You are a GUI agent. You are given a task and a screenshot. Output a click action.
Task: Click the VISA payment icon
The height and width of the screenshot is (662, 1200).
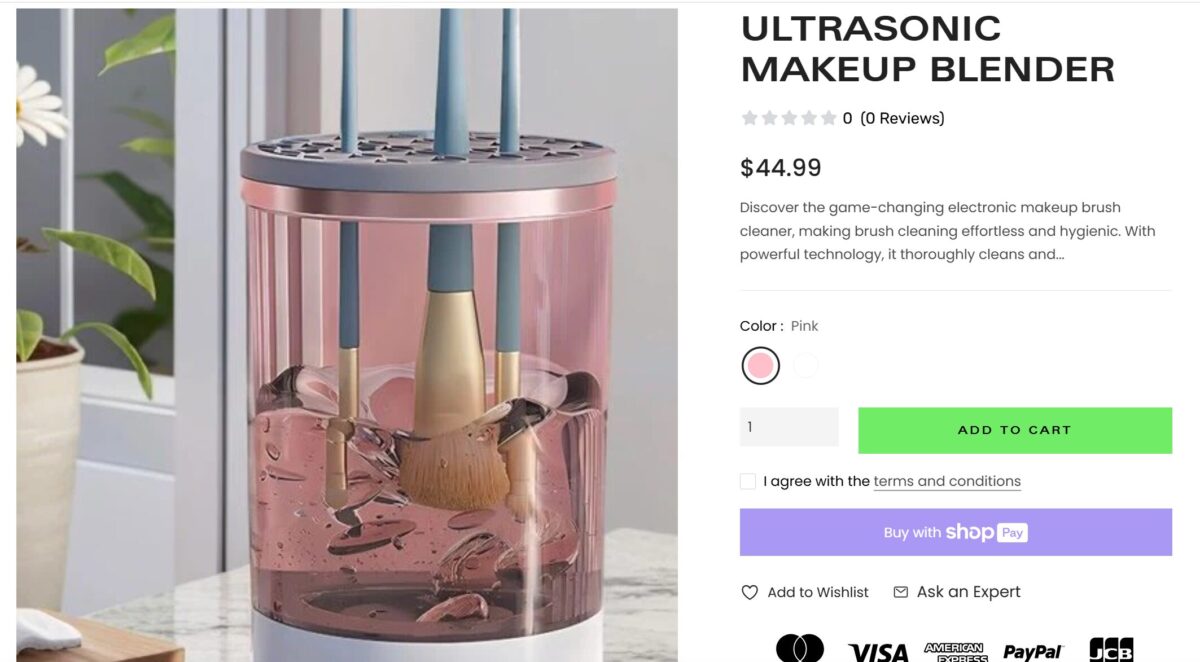(x=878, y=652)
